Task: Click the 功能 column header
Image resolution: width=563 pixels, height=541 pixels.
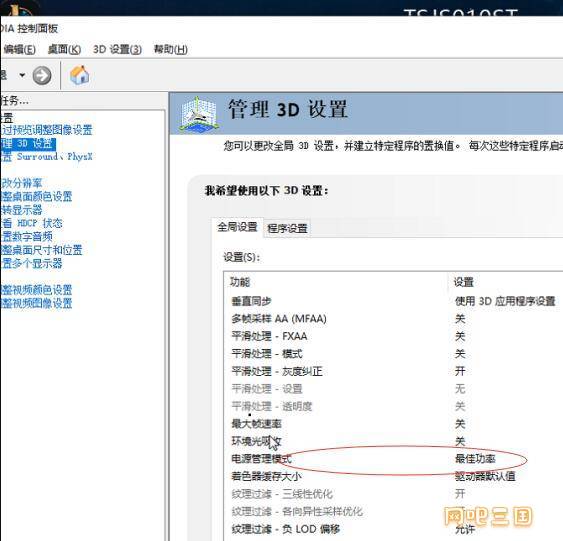Action: pyautogui.click(x=240, y=282)
